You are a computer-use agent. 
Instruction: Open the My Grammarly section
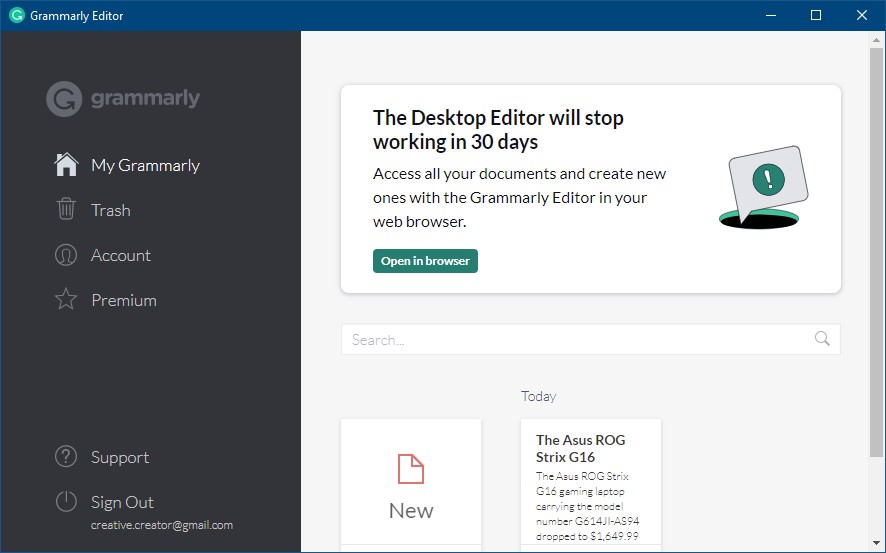click(x=145, y=165)
